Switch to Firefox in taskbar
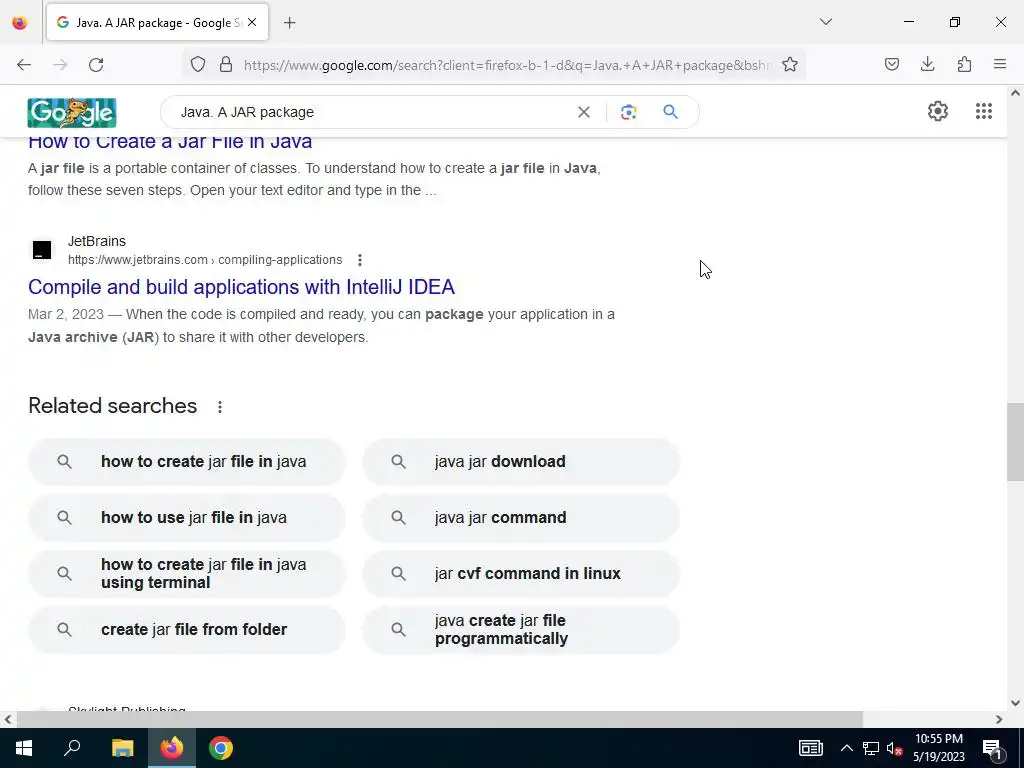This screenshot has width=1024, height=768. click(172, 748)
